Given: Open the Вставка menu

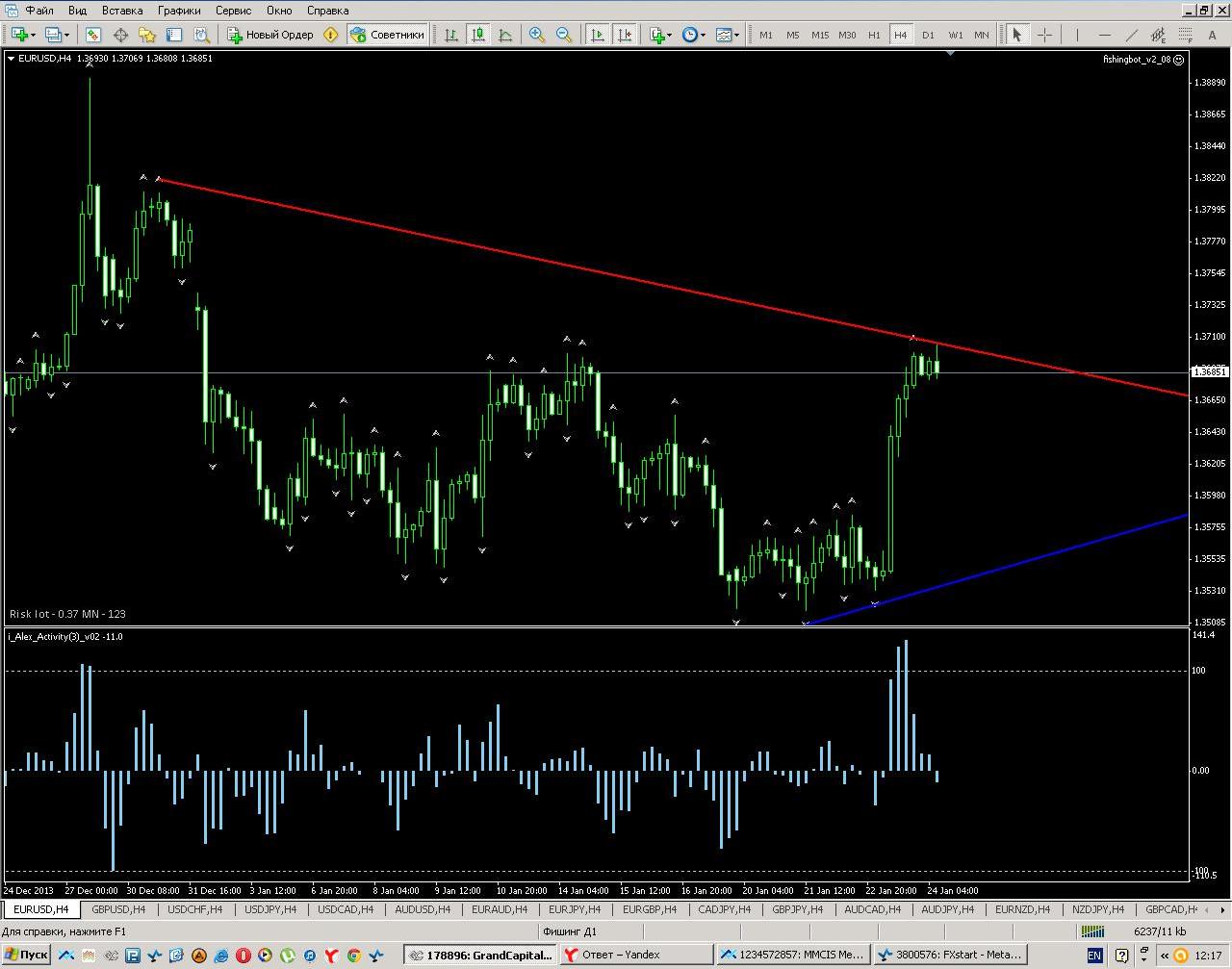Looking at the screenshot, I should [122, 11].
